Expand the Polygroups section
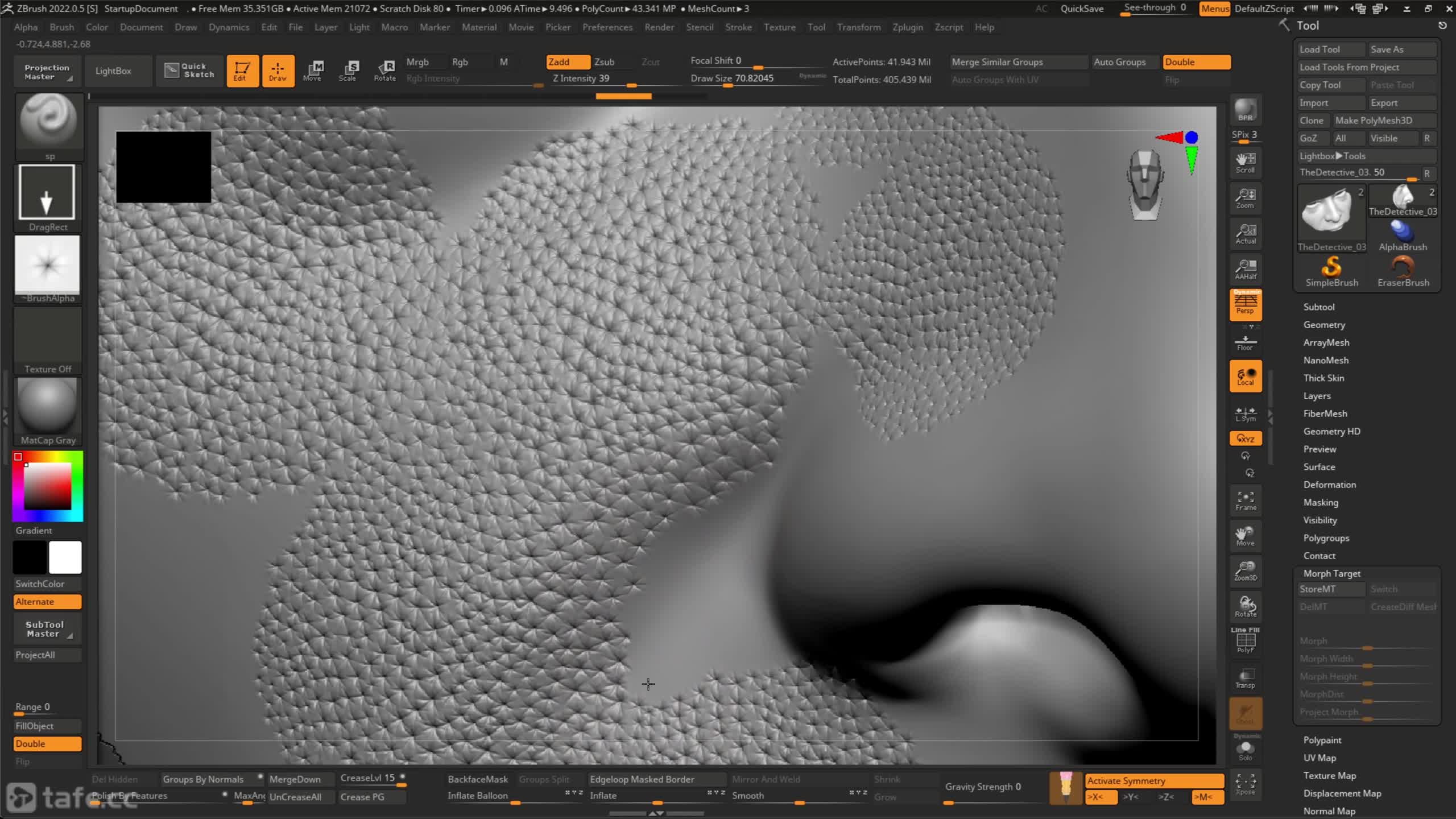Image resolution: width=1456 pixels, height=819 pixels. pos(1326,538)
